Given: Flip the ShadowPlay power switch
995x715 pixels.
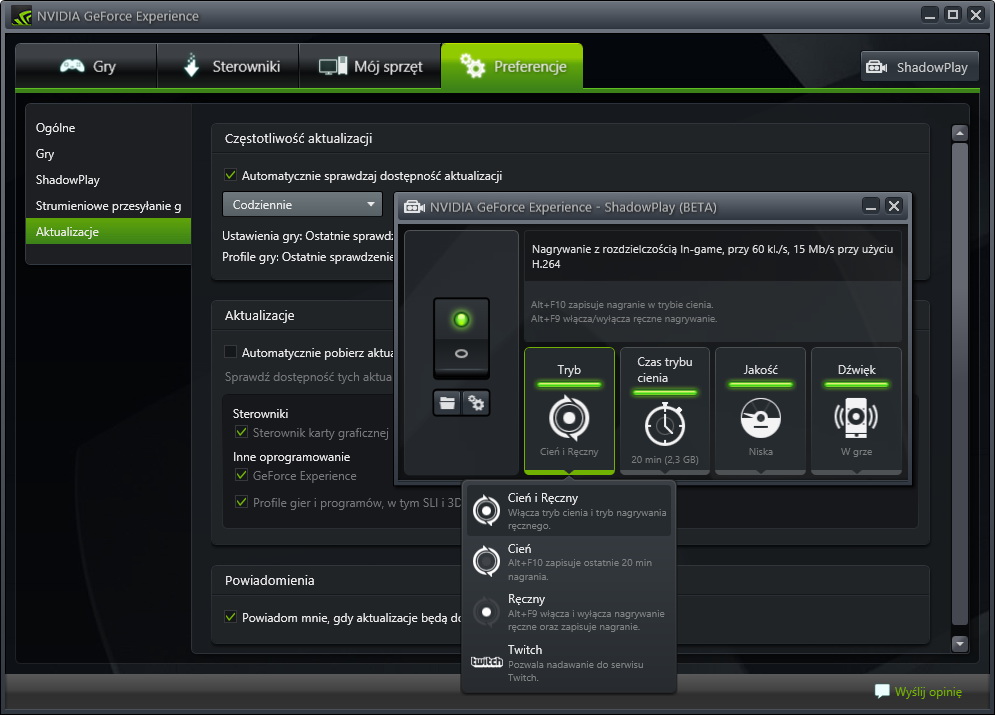Looking at the screenshot, I should click(x=461, y=337).
